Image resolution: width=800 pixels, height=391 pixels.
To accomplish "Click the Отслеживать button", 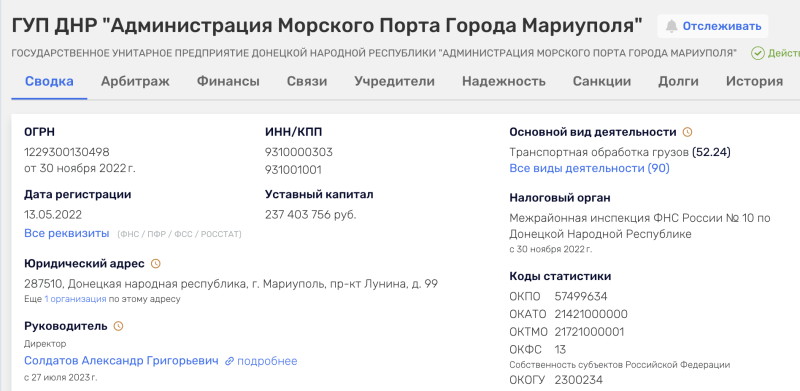I will 713,26.
